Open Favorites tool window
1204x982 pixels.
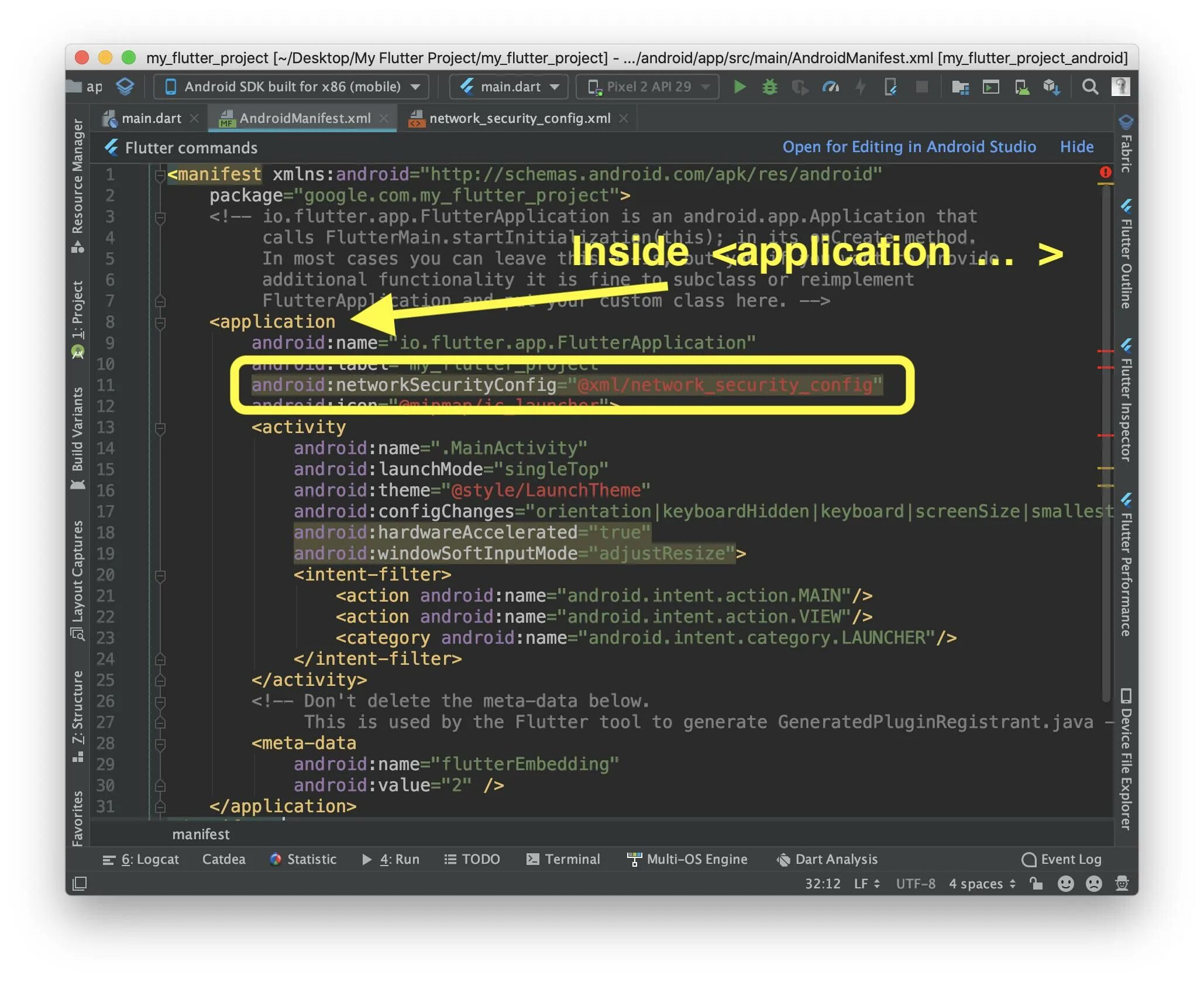pyautogui.click(x=78, y=819)
